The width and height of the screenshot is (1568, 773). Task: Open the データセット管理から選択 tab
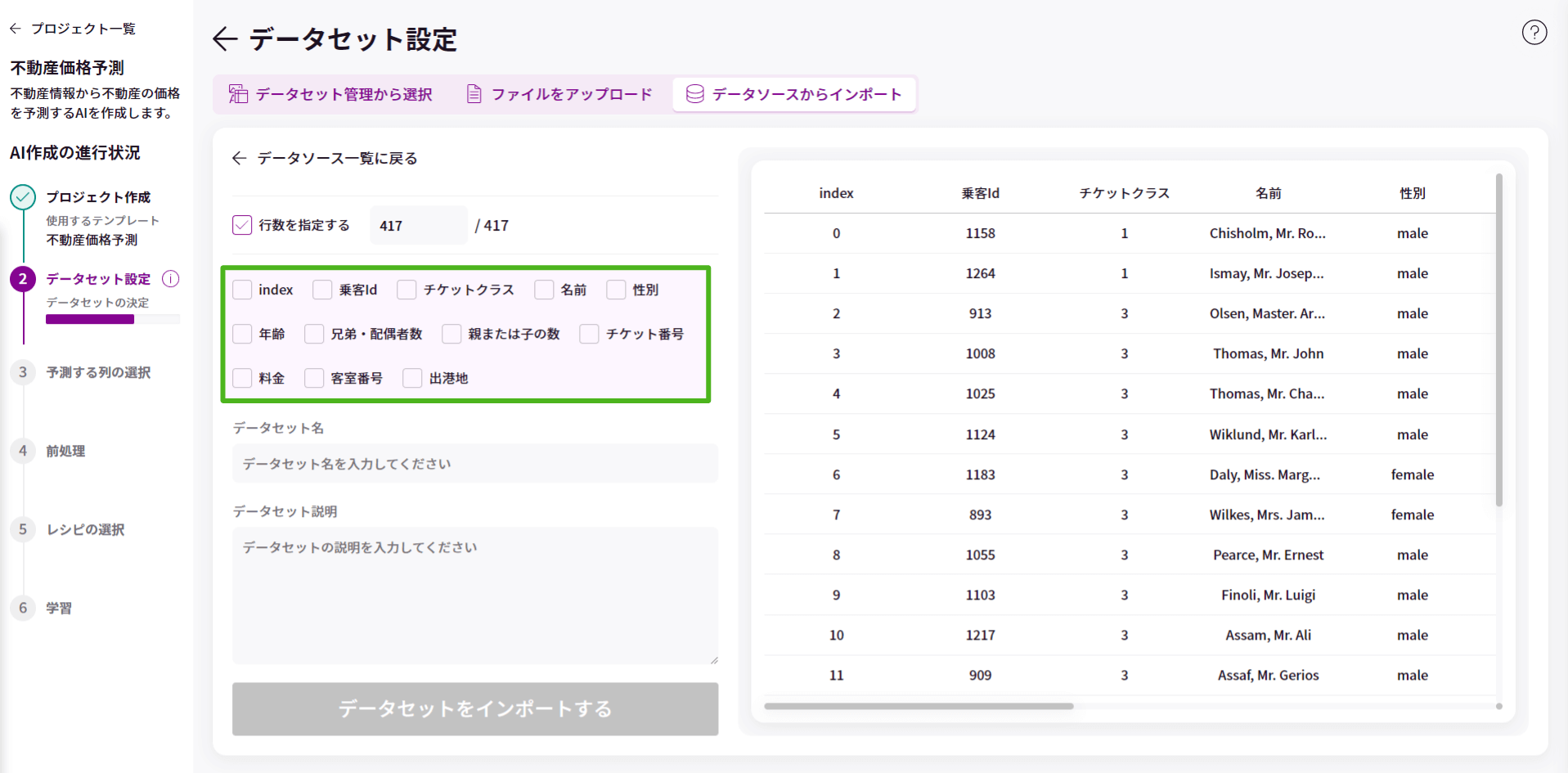330,94
